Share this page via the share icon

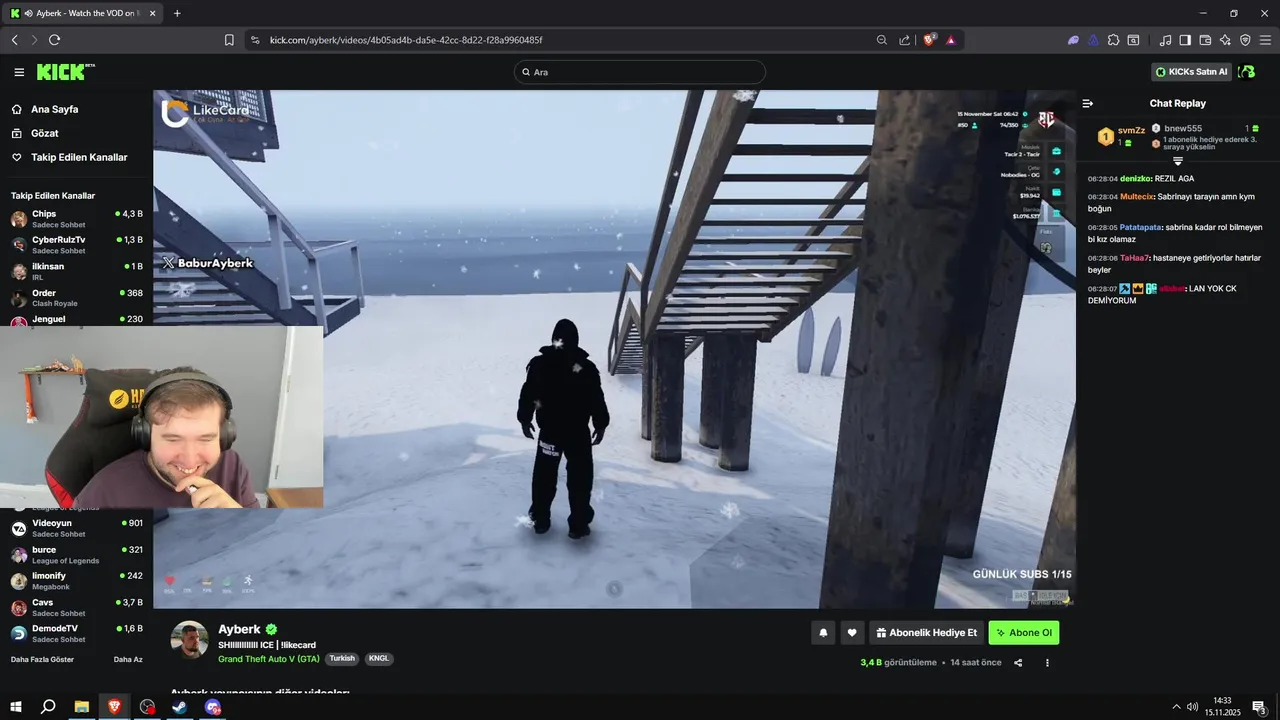pyautogui.click(x=905, y=40)
